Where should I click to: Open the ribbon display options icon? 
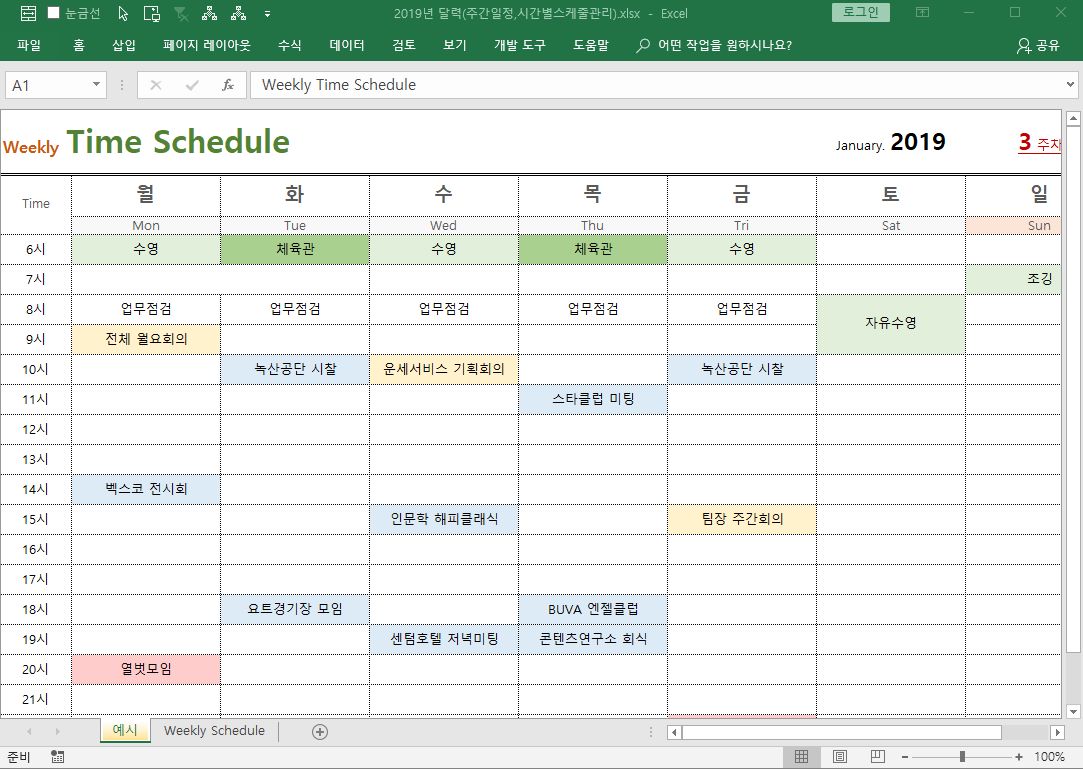click(x=922, y=12)
